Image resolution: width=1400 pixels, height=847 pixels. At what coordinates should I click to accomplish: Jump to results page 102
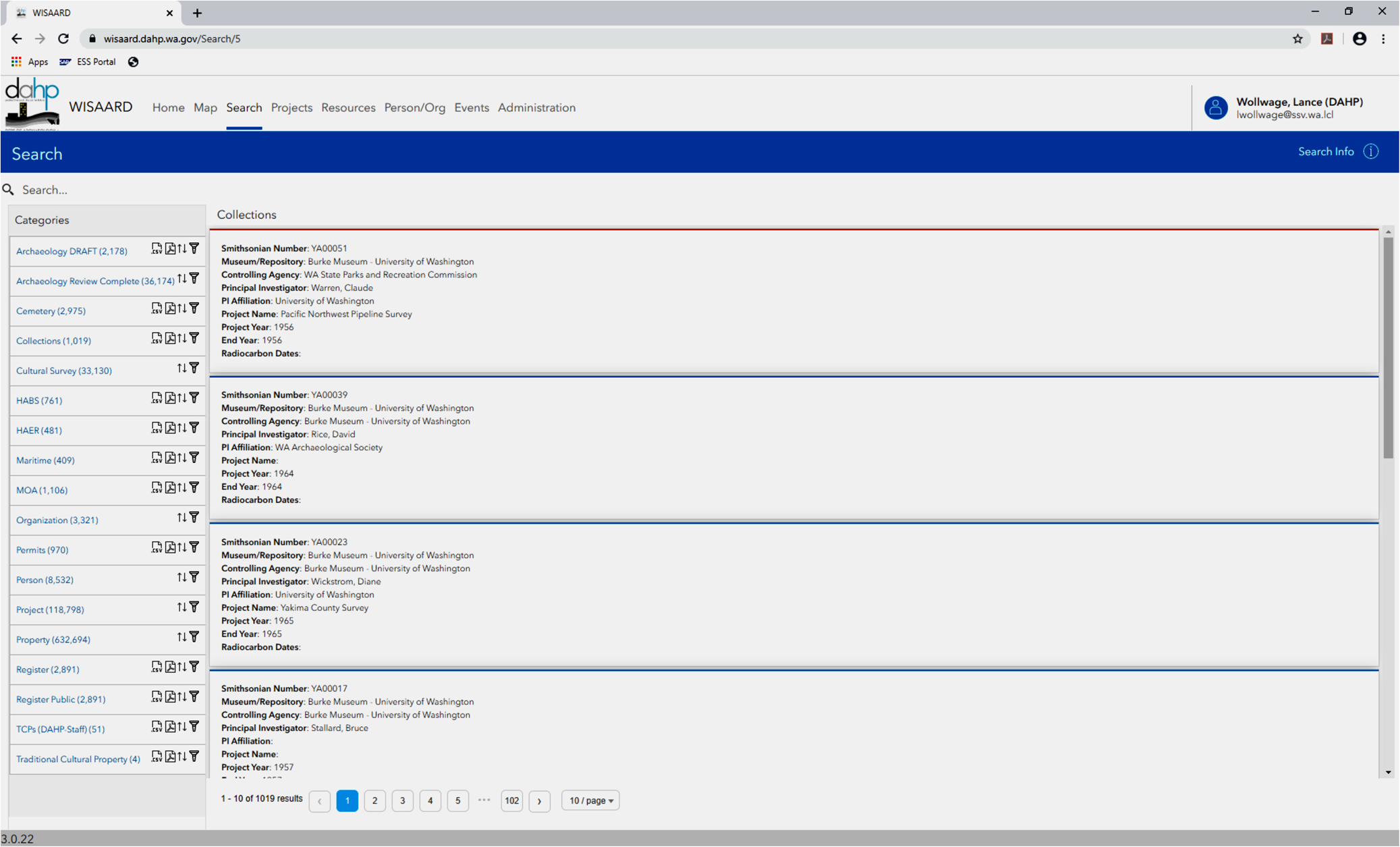pos(511,800)
